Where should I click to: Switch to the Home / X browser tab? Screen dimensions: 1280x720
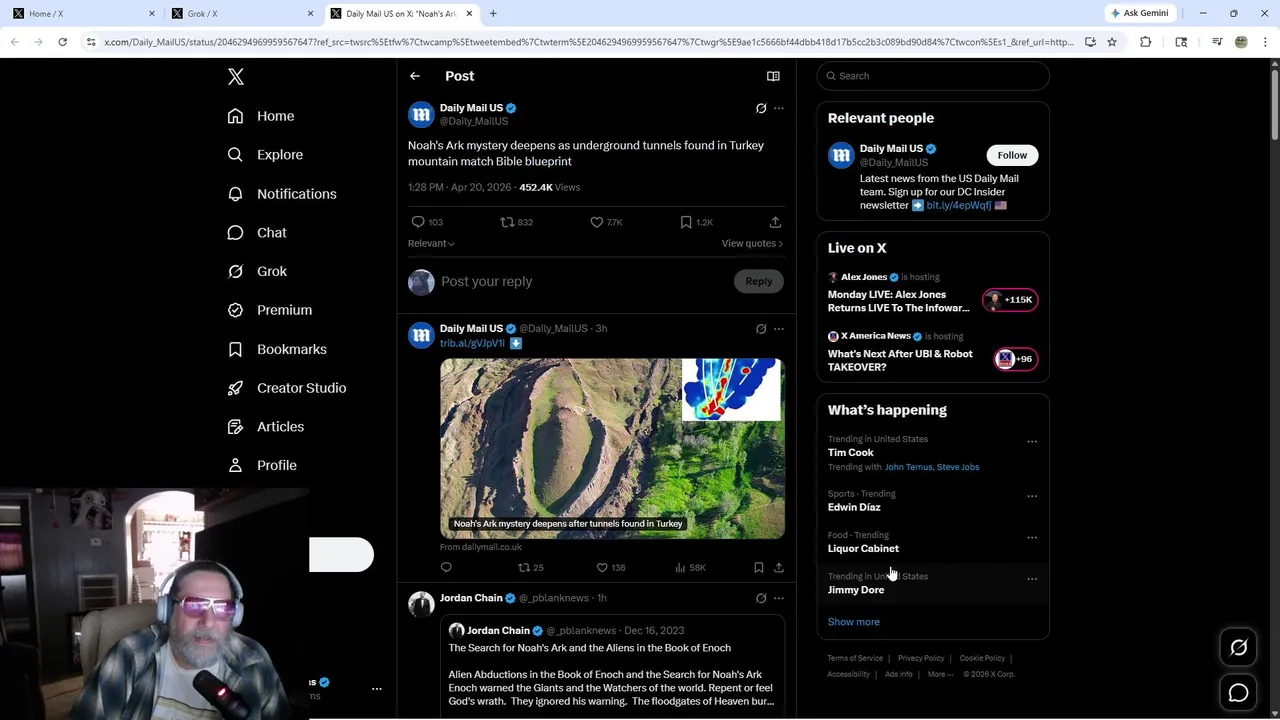(82, 14)
